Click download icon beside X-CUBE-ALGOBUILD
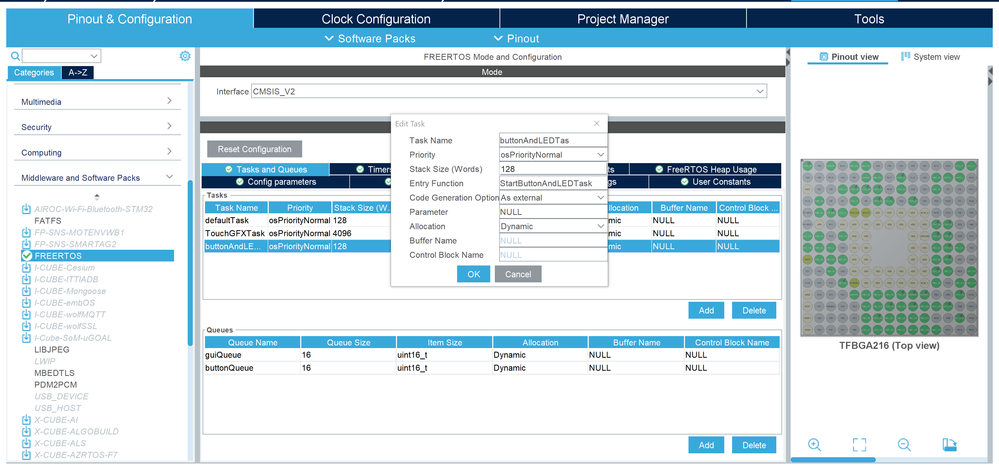Screen dimensions: 999x468 [26, 431]
